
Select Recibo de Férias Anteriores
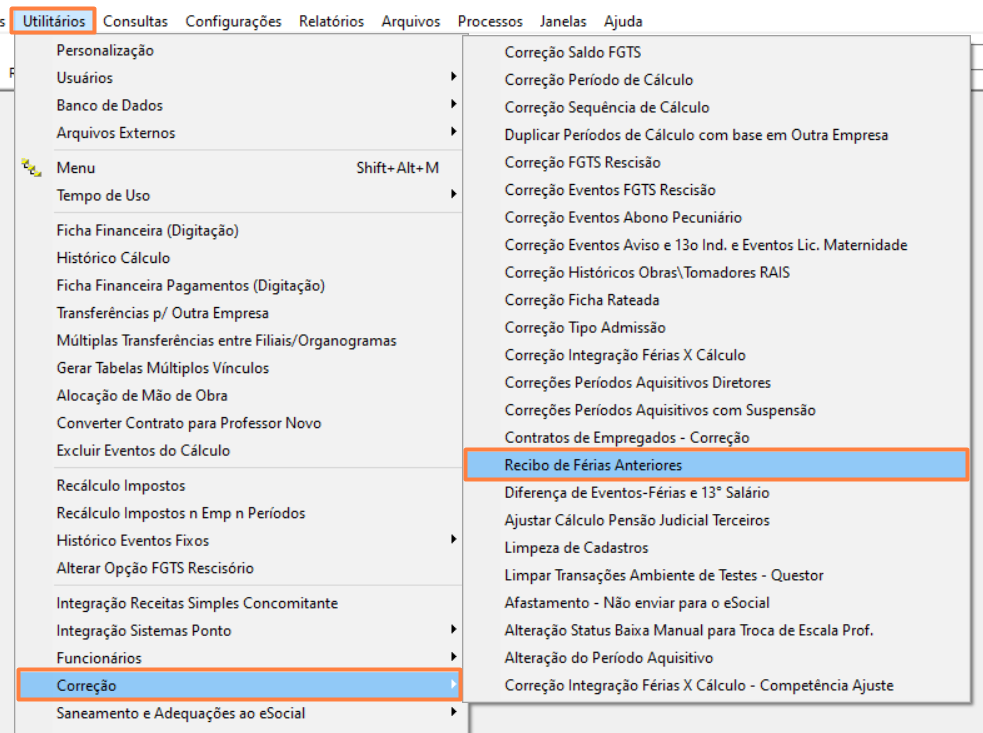pyautogui.click(x=717, y=465)
